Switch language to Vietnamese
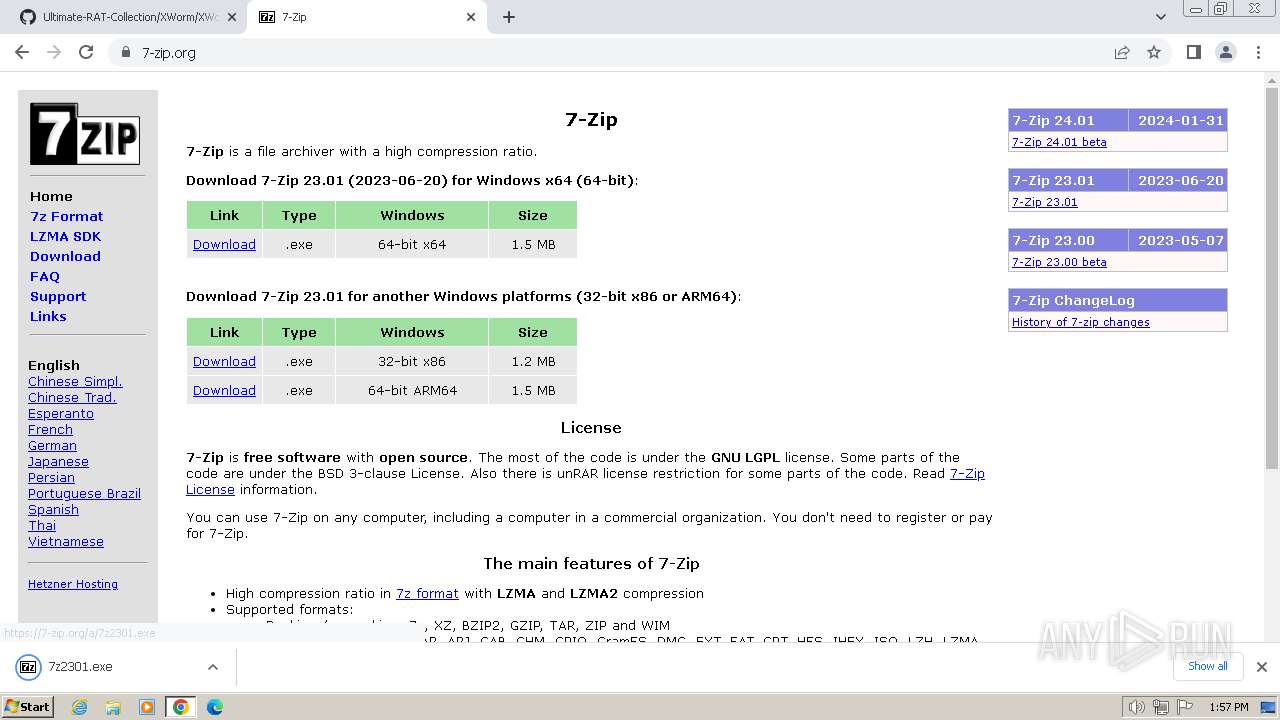The image size is (1280, 720). [66, 541]
